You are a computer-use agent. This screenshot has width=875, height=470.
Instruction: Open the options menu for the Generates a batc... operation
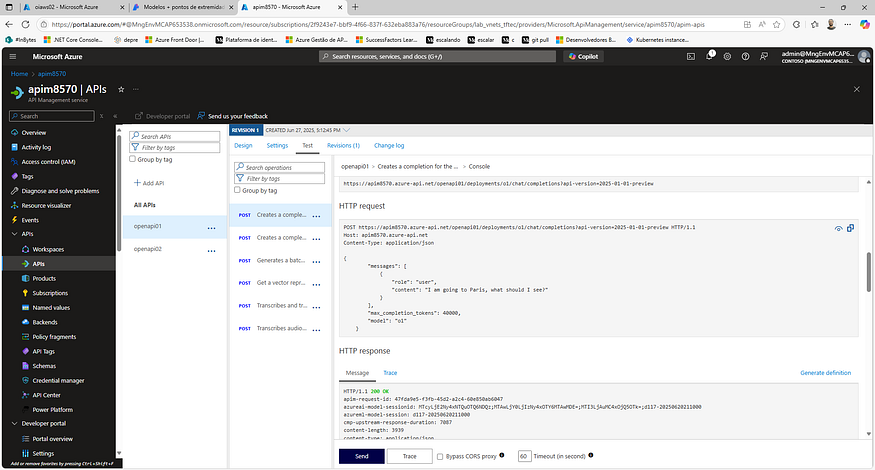point(316,262)
